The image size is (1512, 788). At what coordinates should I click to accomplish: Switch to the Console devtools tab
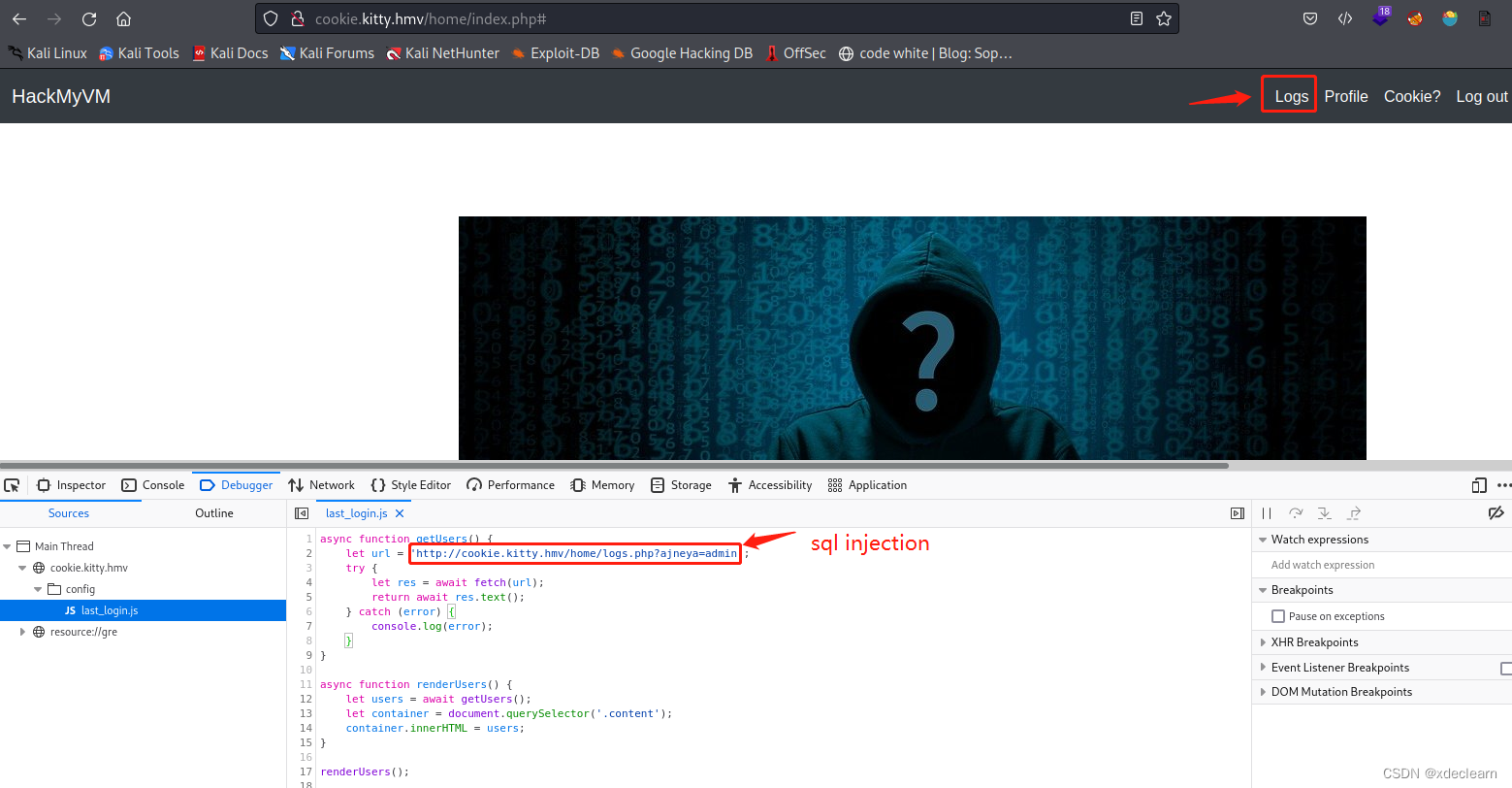pyautogui.click(x=152, y=485)
